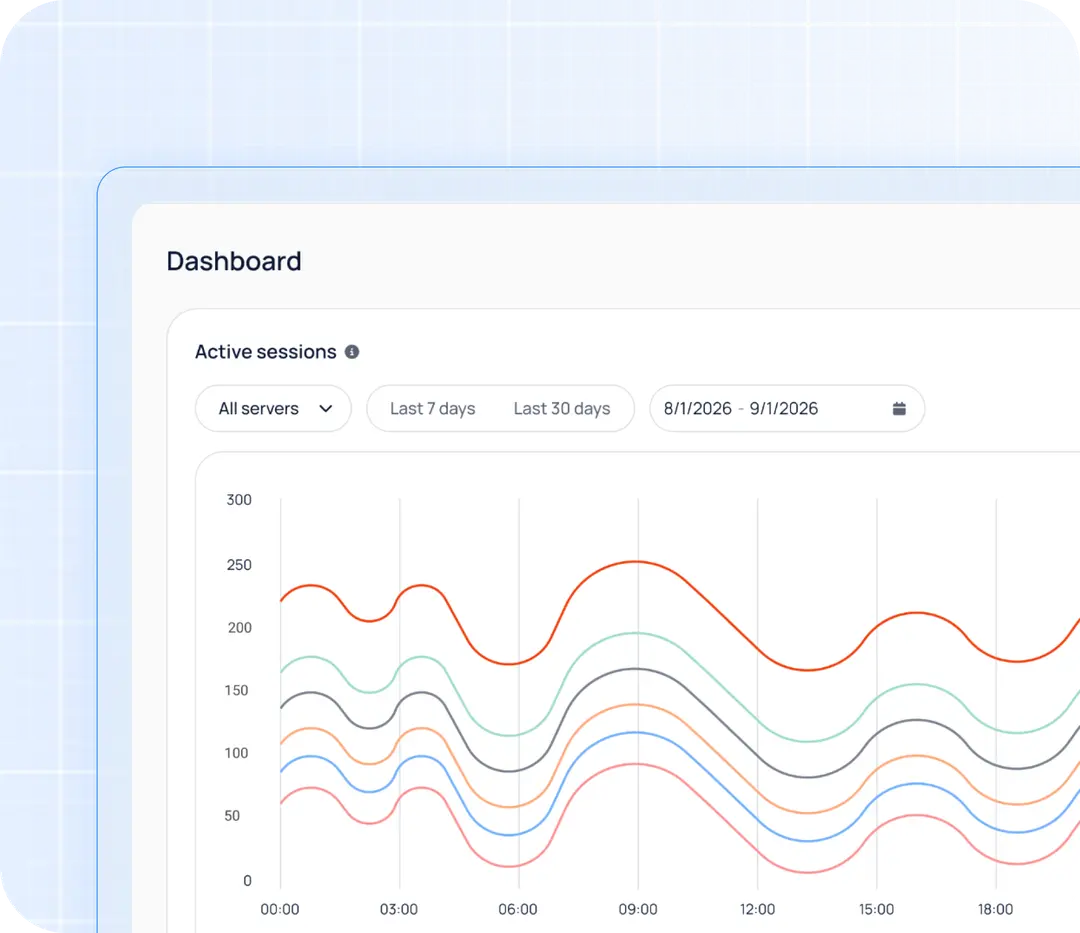
Task: Click the 200 y-axis label
Action: 240,627
